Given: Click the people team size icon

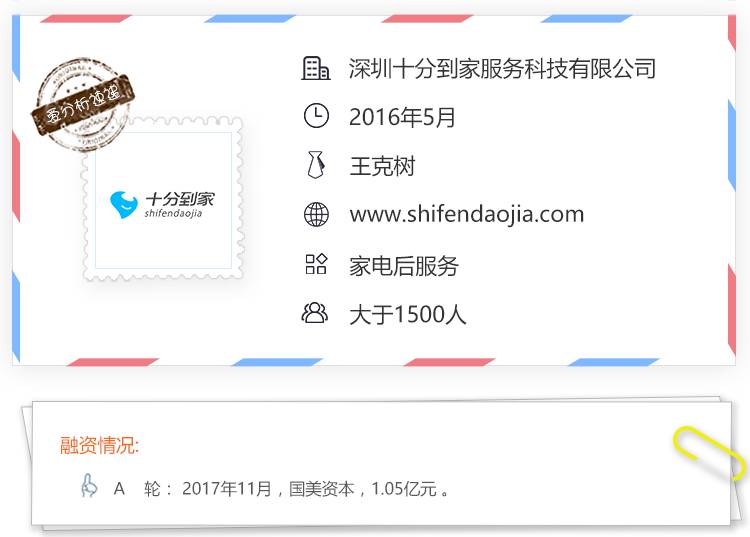Looking at the screenshot, I should tap(315, 313).
